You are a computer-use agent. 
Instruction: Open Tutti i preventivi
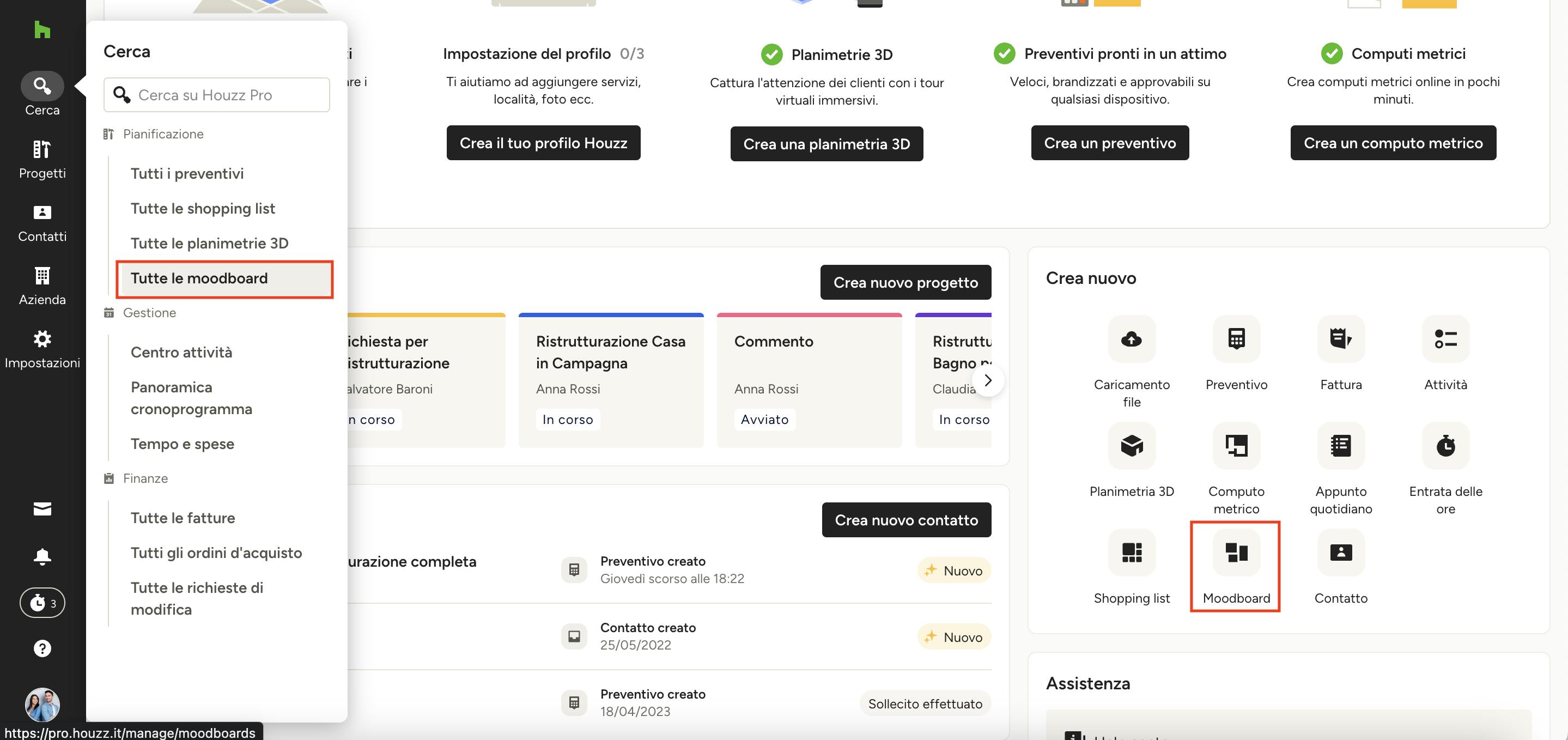coord(187,174)
